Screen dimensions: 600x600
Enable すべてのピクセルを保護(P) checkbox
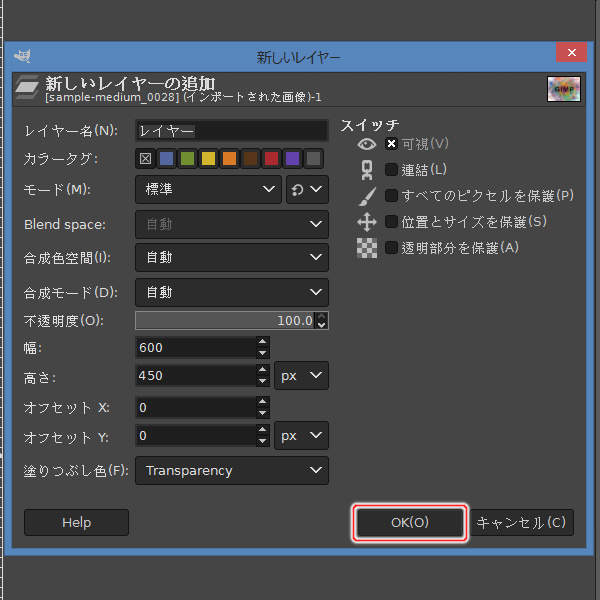pyautogui.click(x=391, y=196)
